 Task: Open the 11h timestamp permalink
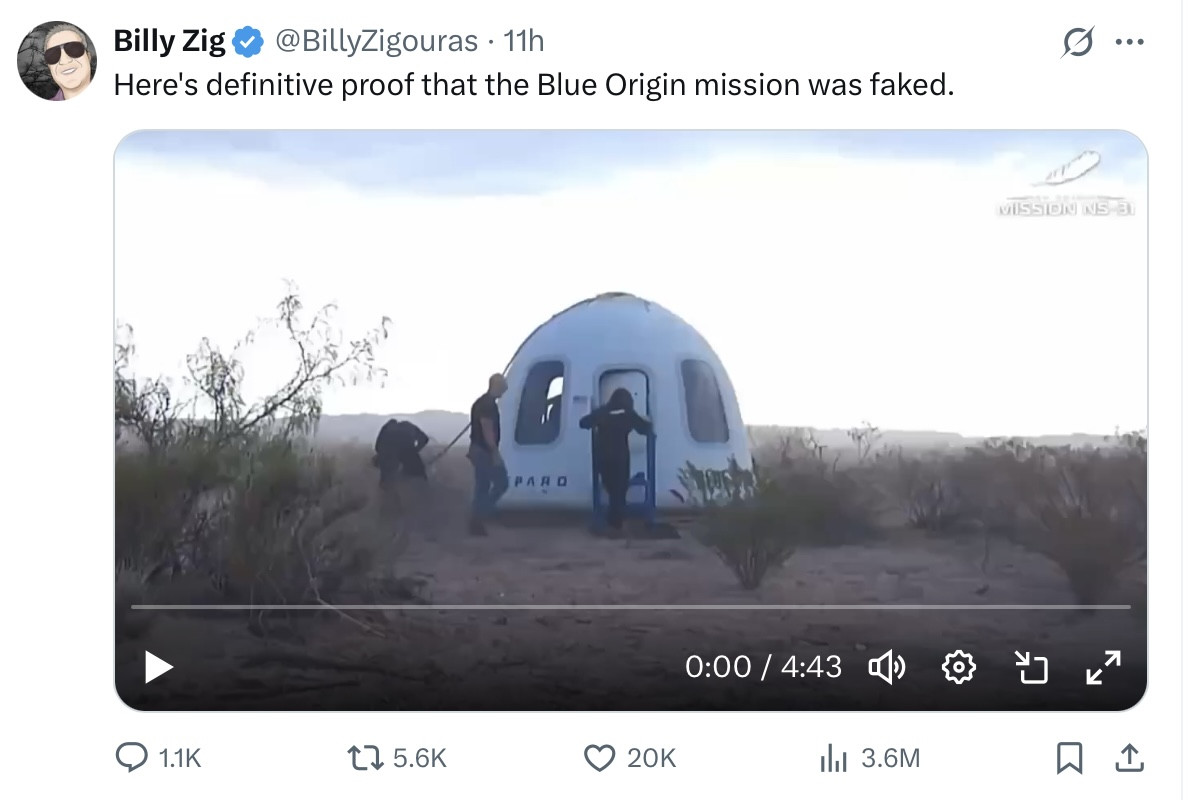(x=524, y=41)
